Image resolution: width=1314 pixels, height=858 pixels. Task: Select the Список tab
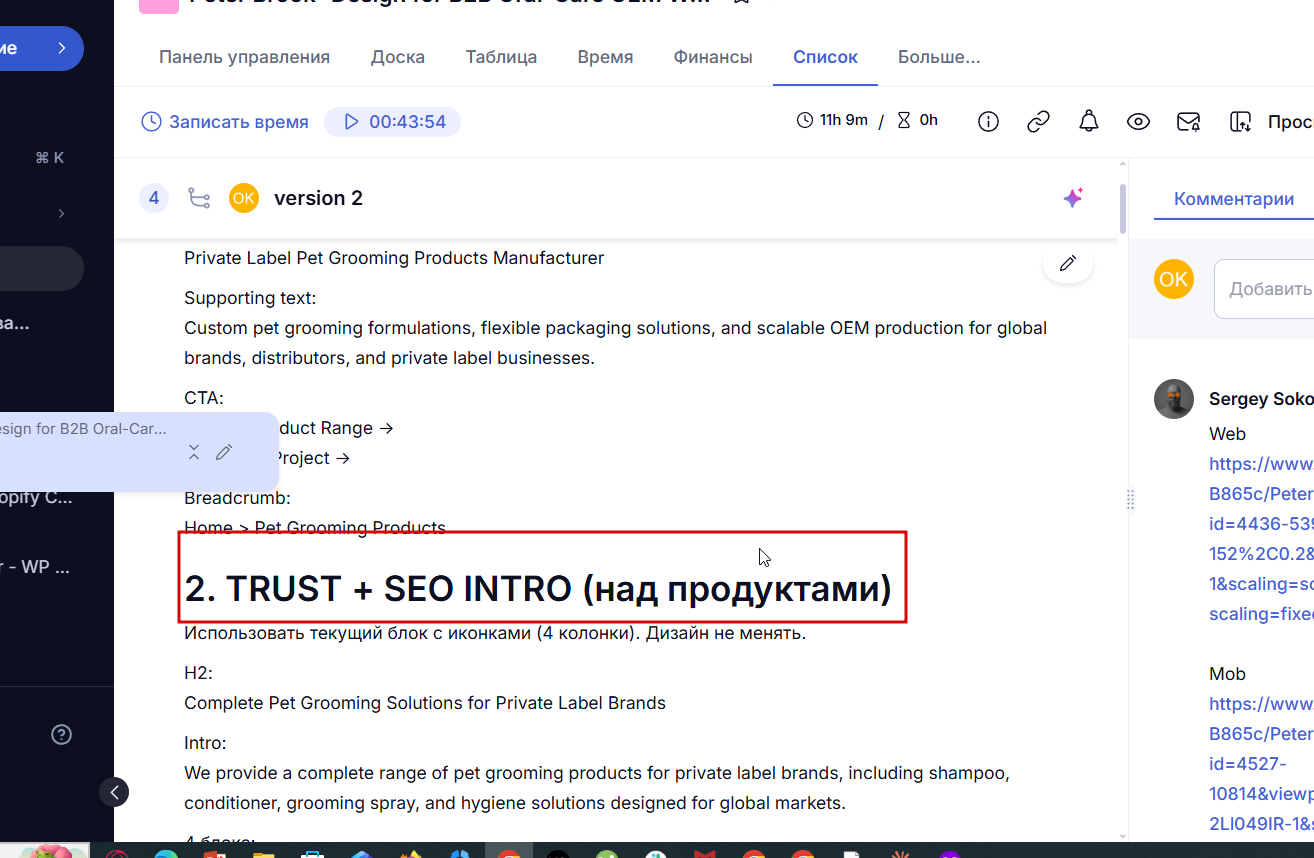coord(825,57)
